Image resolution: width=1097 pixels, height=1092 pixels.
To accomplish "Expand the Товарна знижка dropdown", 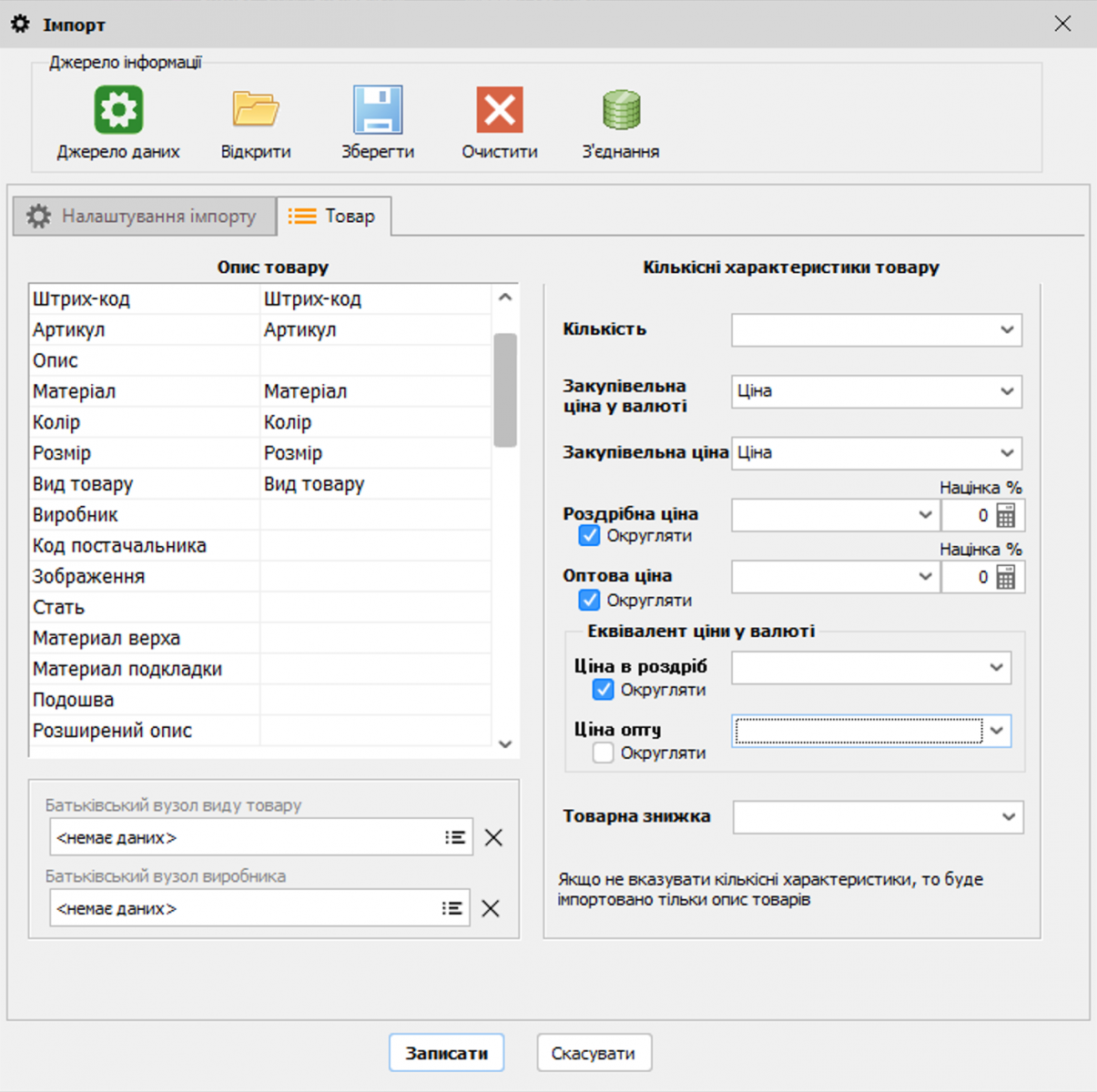I will 1008,817.
